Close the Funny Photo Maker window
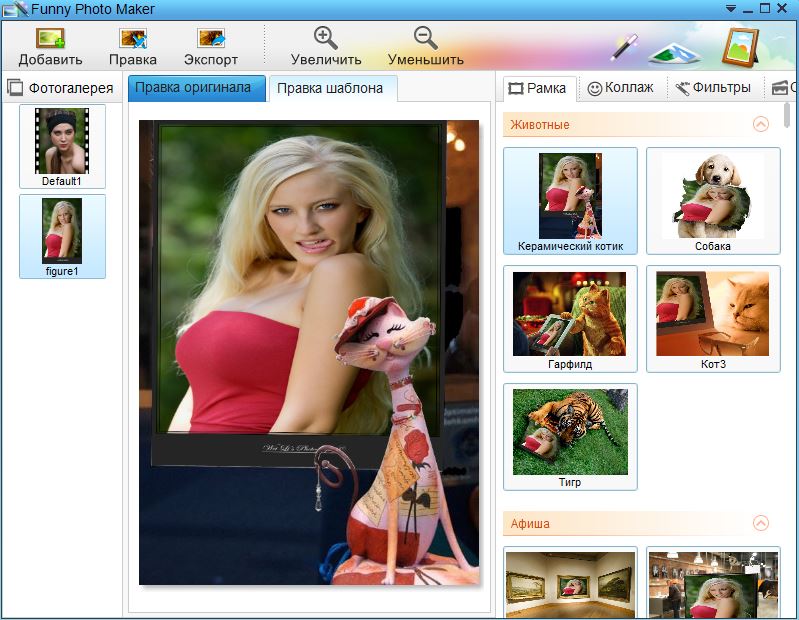Viewport: 799px width, 620px height. (x=782, y=8)
